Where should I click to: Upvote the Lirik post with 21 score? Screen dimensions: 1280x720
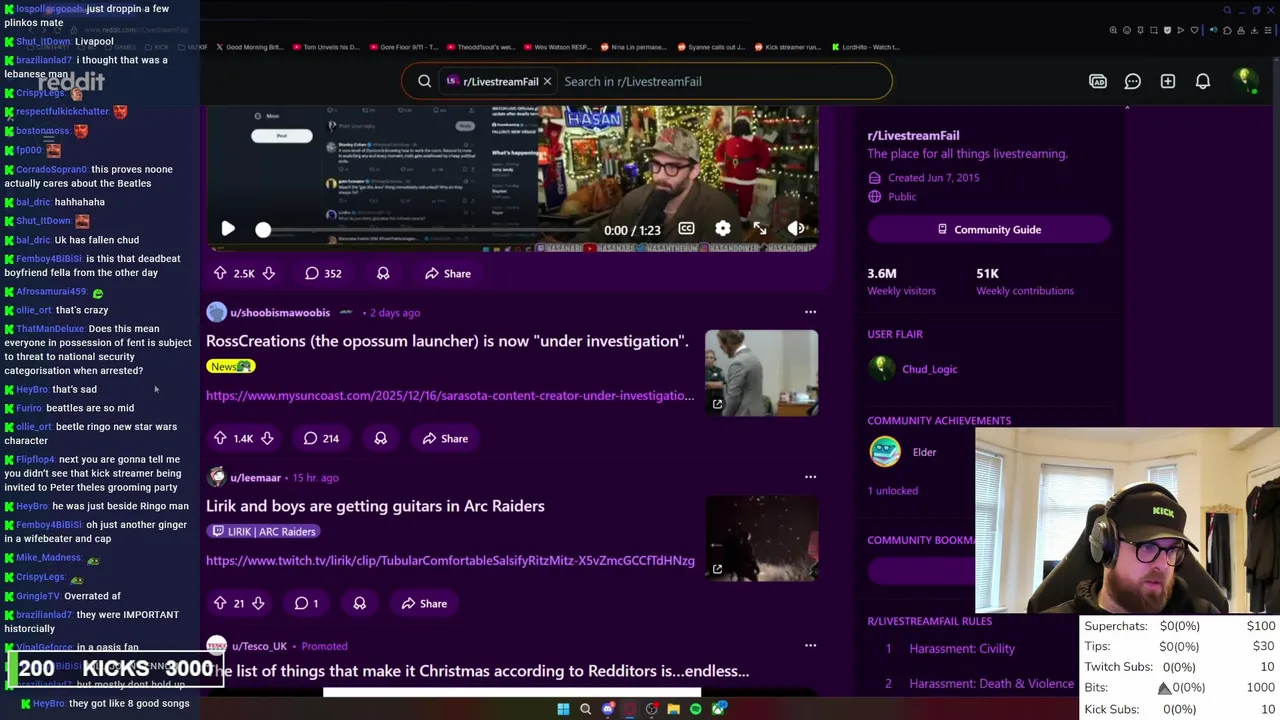coord(220,603)
